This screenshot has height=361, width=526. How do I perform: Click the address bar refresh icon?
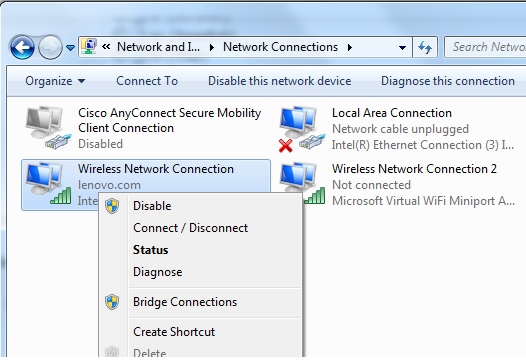click(x=425, y=47)
